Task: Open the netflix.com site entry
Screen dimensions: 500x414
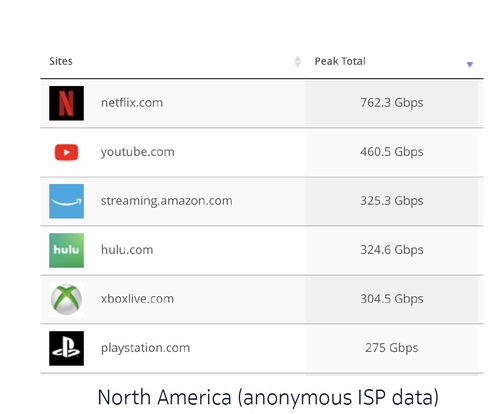Action: click(x=132, y=103)
